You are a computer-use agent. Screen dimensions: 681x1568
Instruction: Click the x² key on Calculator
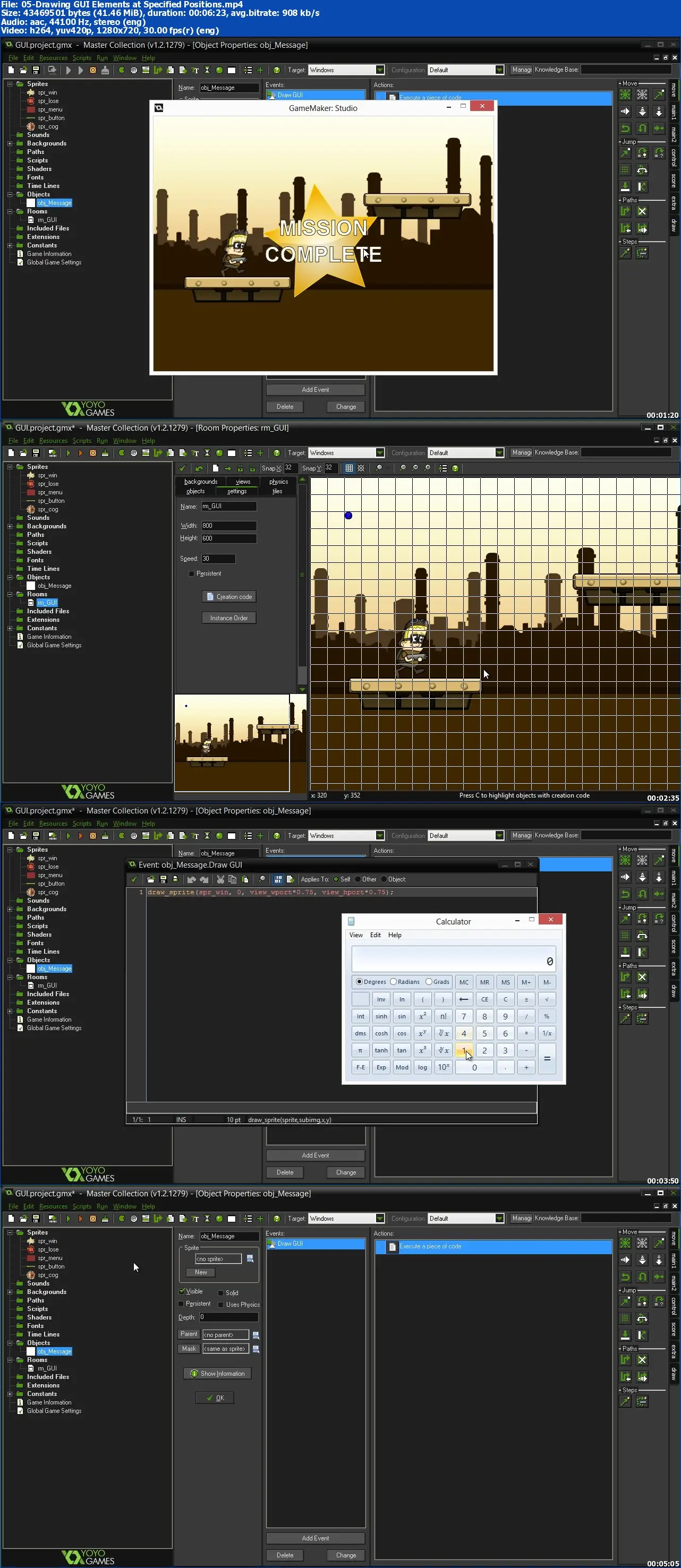click(422, 1016)
